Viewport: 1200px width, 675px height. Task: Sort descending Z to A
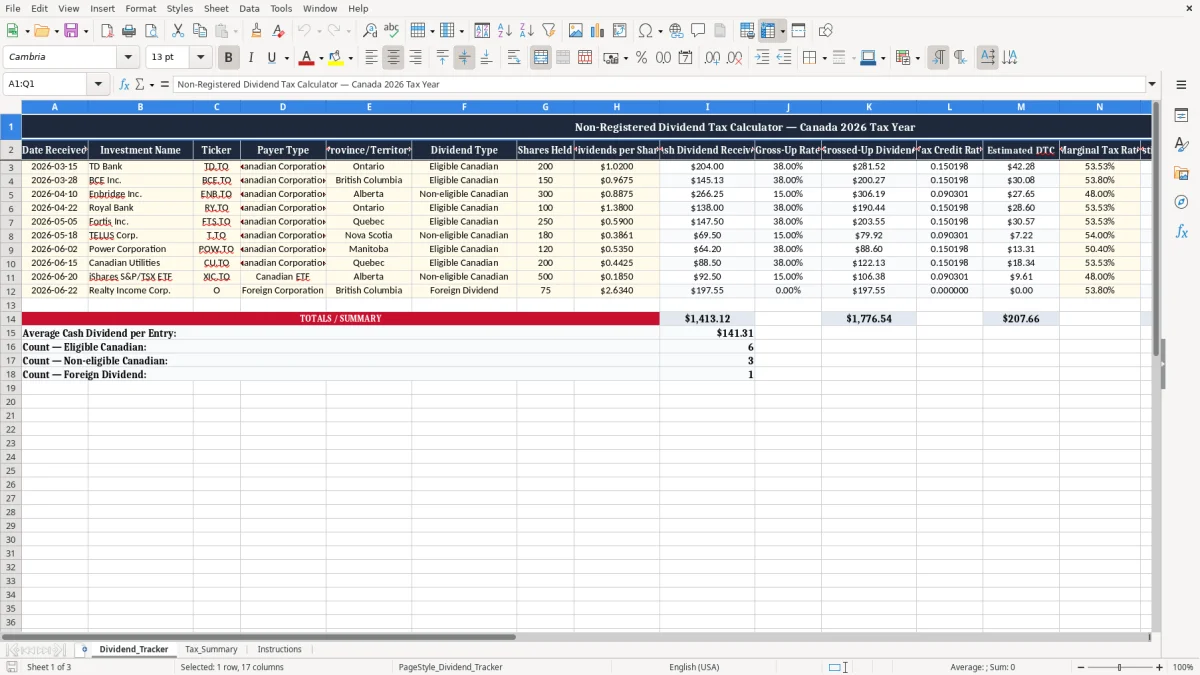click(526, 31)
